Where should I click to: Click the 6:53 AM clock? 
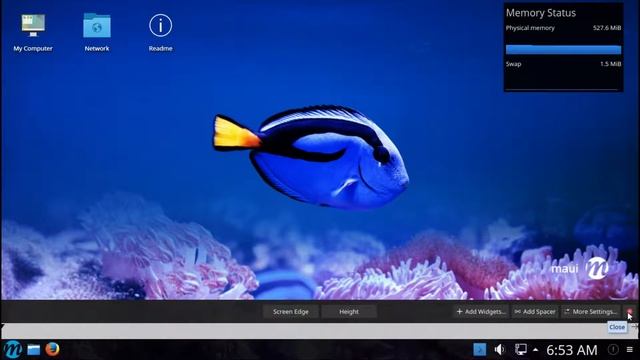point(571,350)
